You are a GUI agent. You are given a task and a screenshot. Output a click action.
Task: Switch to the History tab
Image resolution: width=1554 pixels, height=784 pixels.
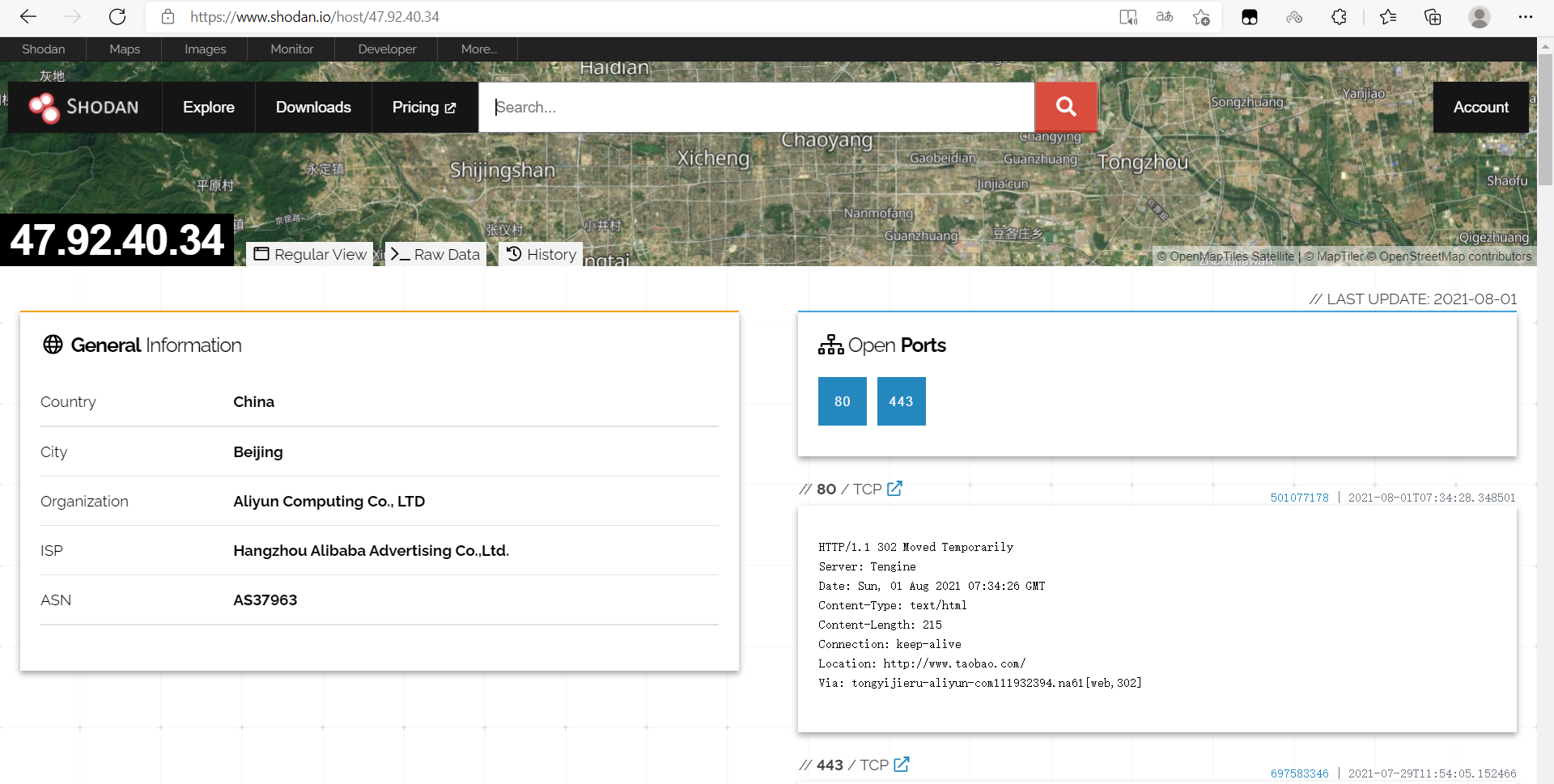click(x=541, y=254)
